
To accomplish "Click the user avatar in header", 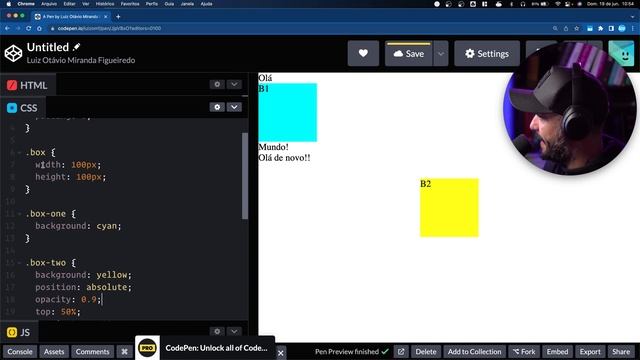I will coord(621,53).
